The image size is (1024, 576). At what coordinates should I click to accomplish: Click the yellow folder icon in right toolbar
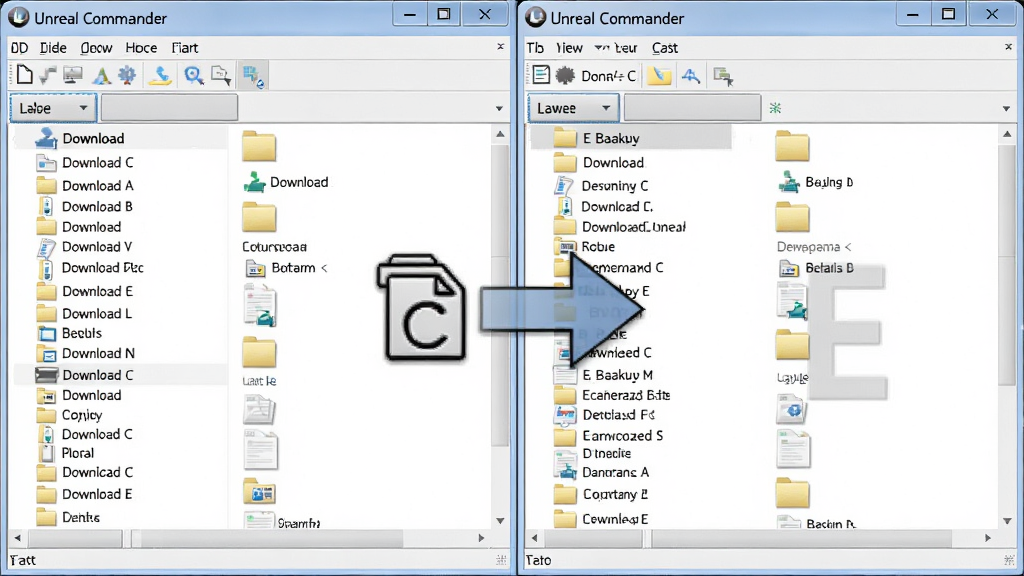[659, 76]
